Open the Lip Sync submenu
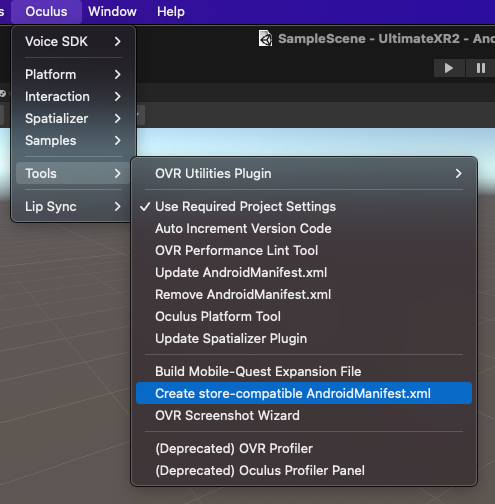The width and height of the screenshot is (495, 504). 73,207
